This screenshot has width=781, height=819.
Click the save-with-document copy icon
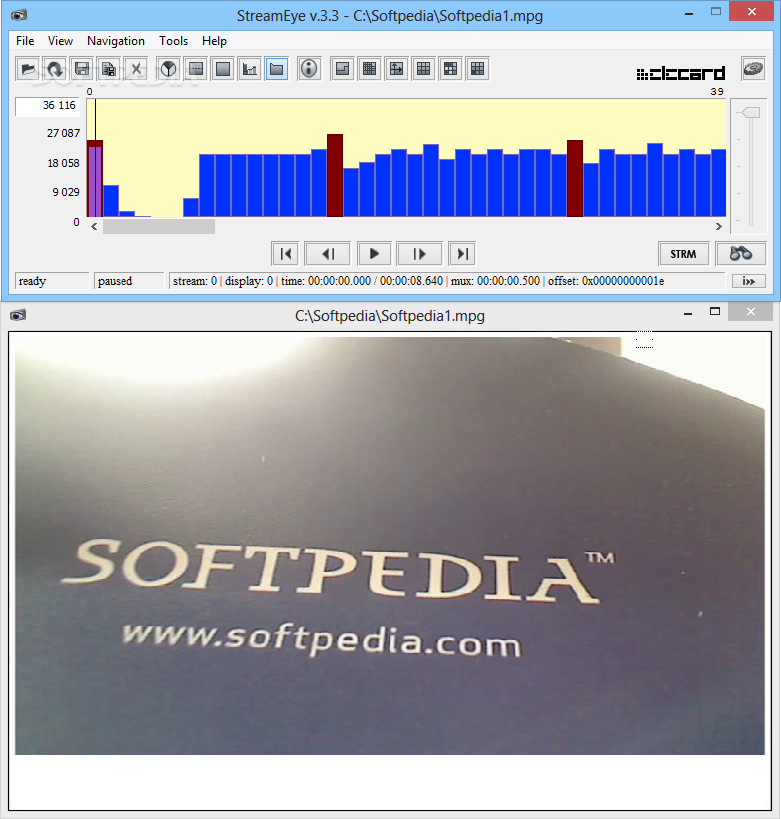click(109, 69)
